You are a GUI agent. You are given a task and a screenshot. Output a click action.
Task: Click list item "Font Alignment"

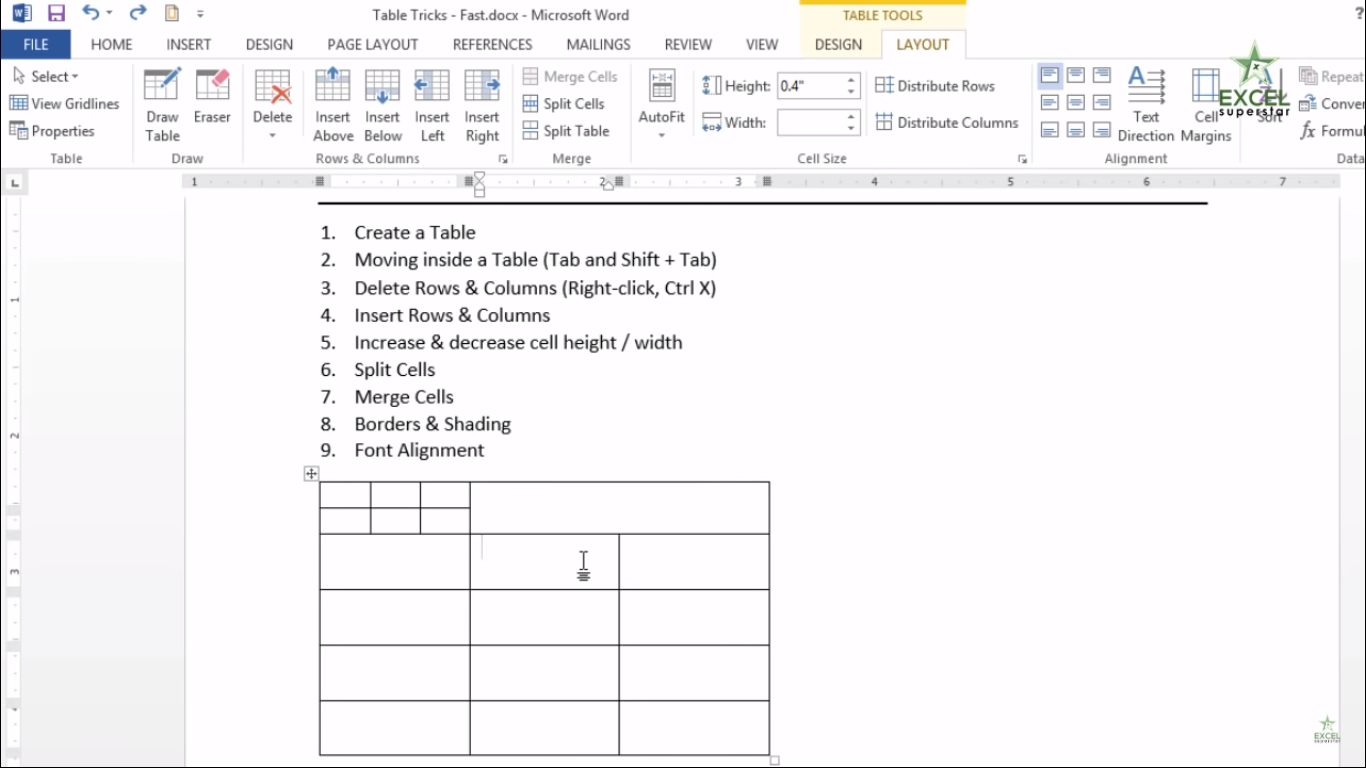[x=419, y=451]
